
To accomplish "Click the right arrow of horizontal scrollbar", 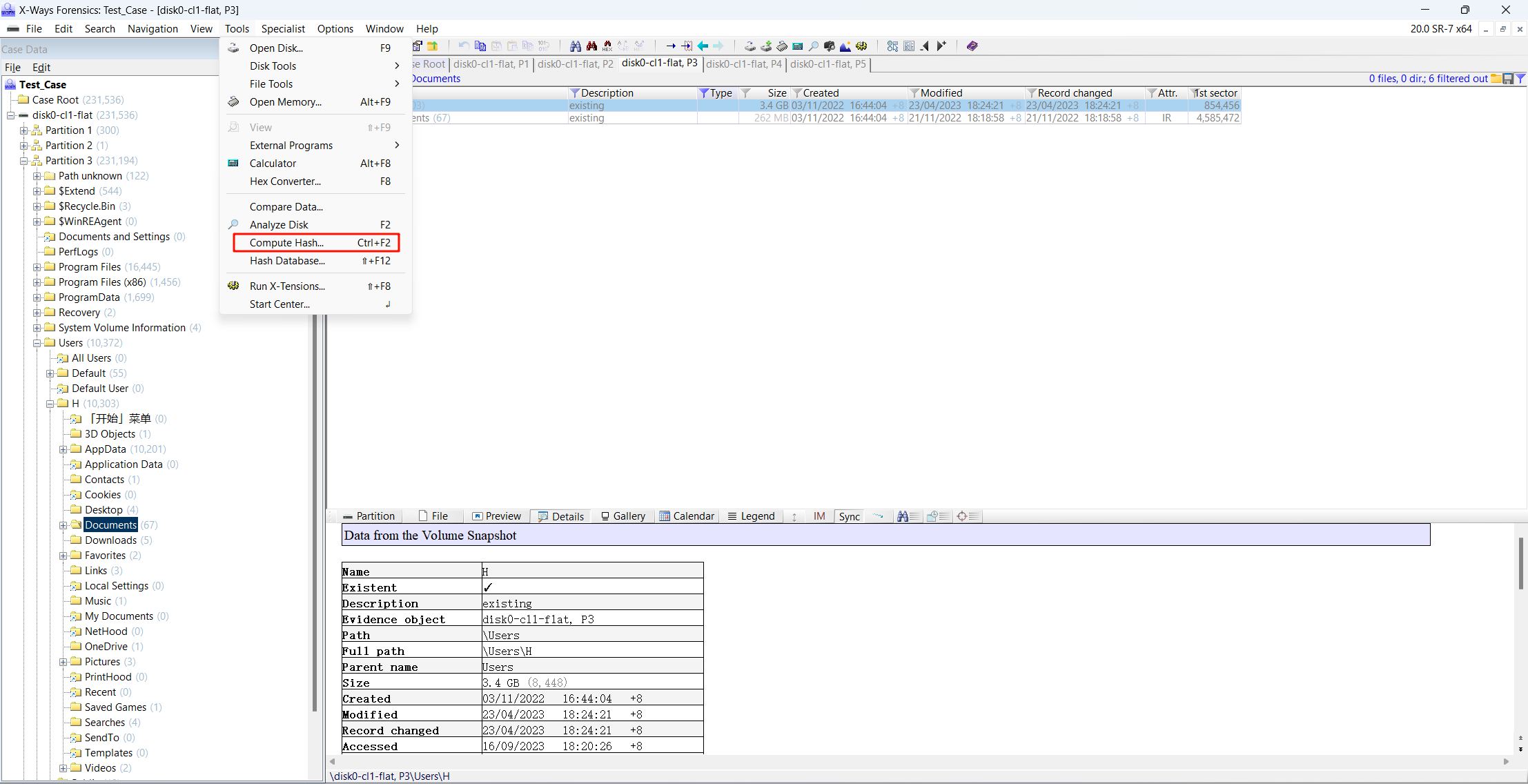I will [x=1506, y=761].
